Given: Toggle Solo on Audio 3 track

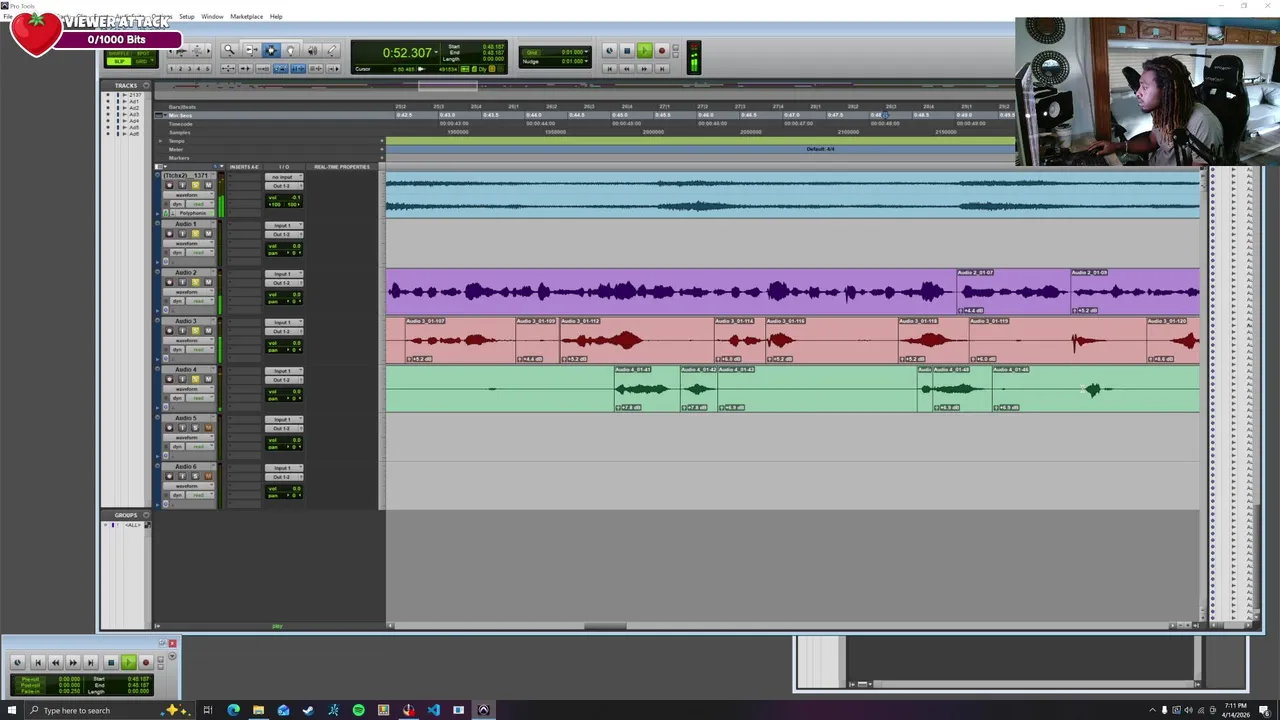Looking at the screenshot, I should tap(196, 331).
